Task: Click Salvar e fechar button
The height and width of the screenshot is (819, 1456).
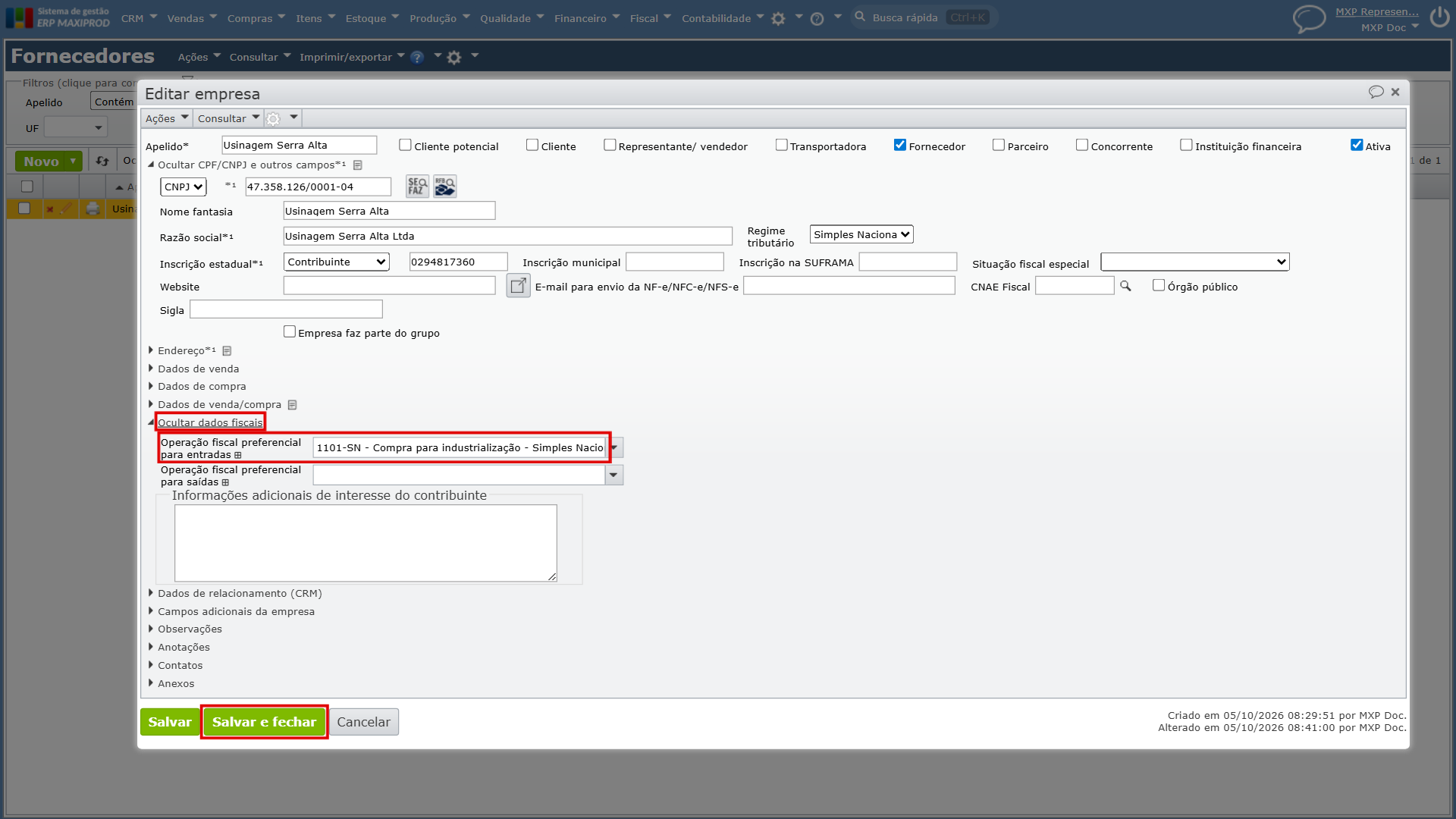Action: click(x=264, y=722)
